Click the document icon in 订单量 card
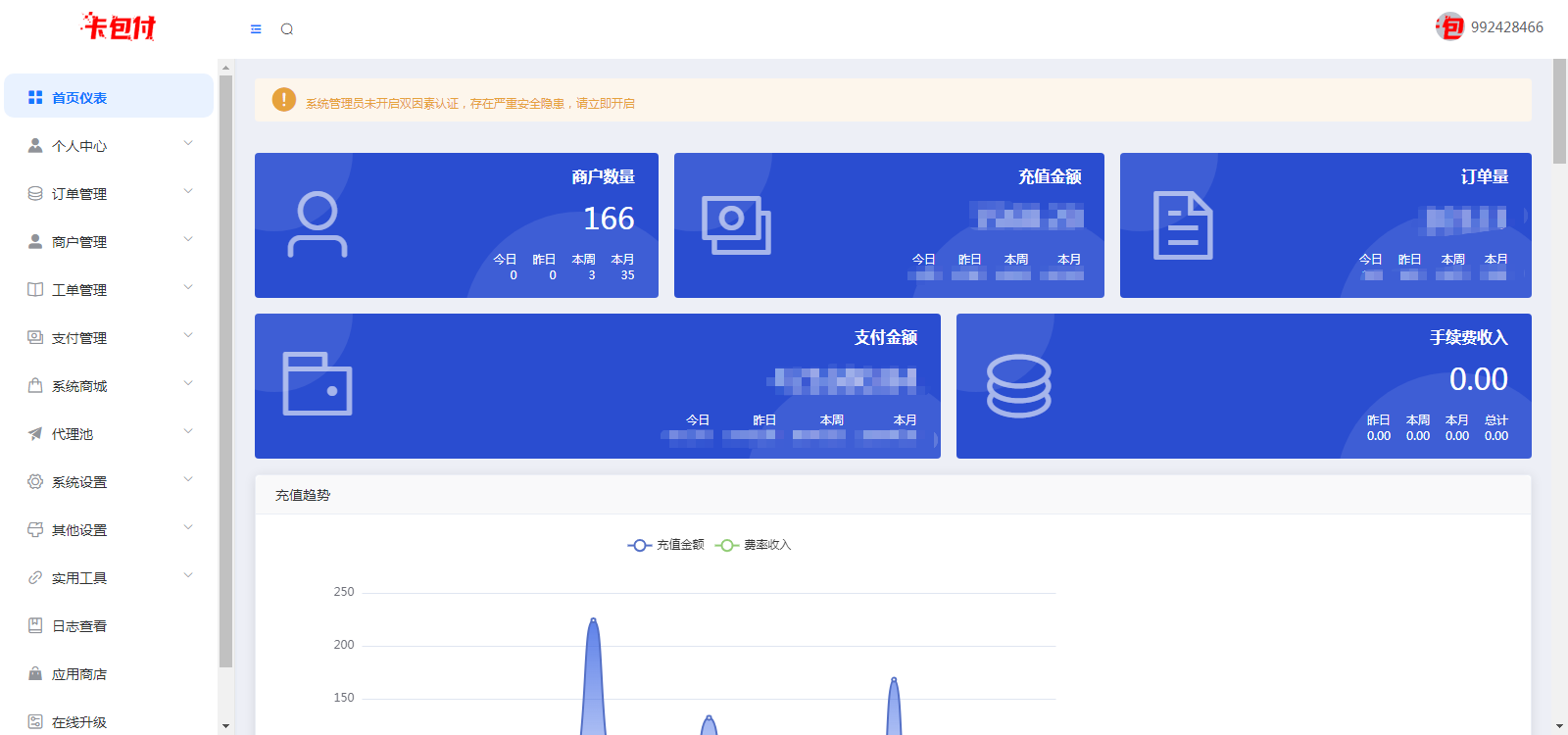Screen dimensions: 1568x735 pos(1183,225)
